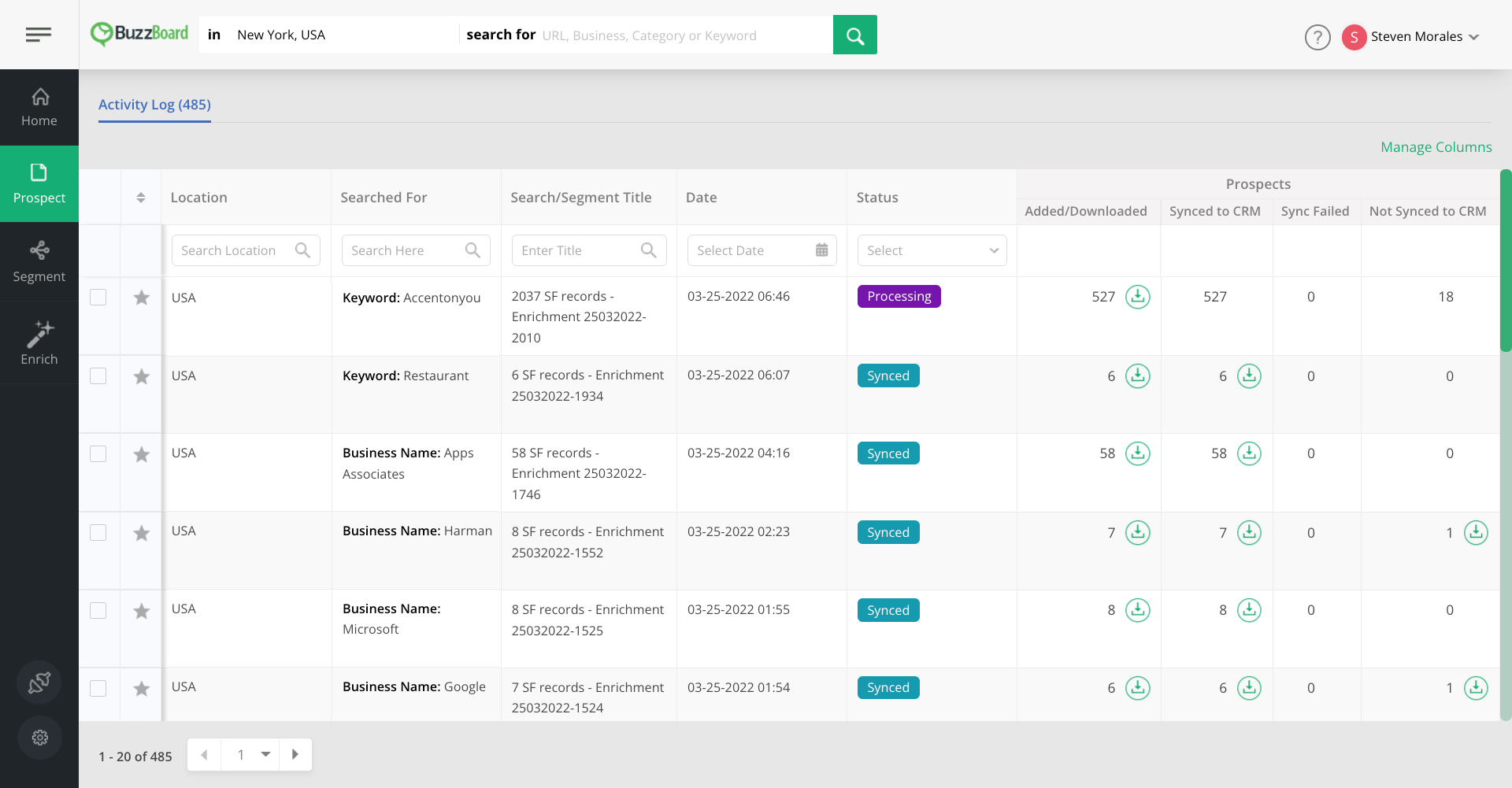Select checkbox for Harman row
The image size is (1512, 788).
(x=98, y=532)
